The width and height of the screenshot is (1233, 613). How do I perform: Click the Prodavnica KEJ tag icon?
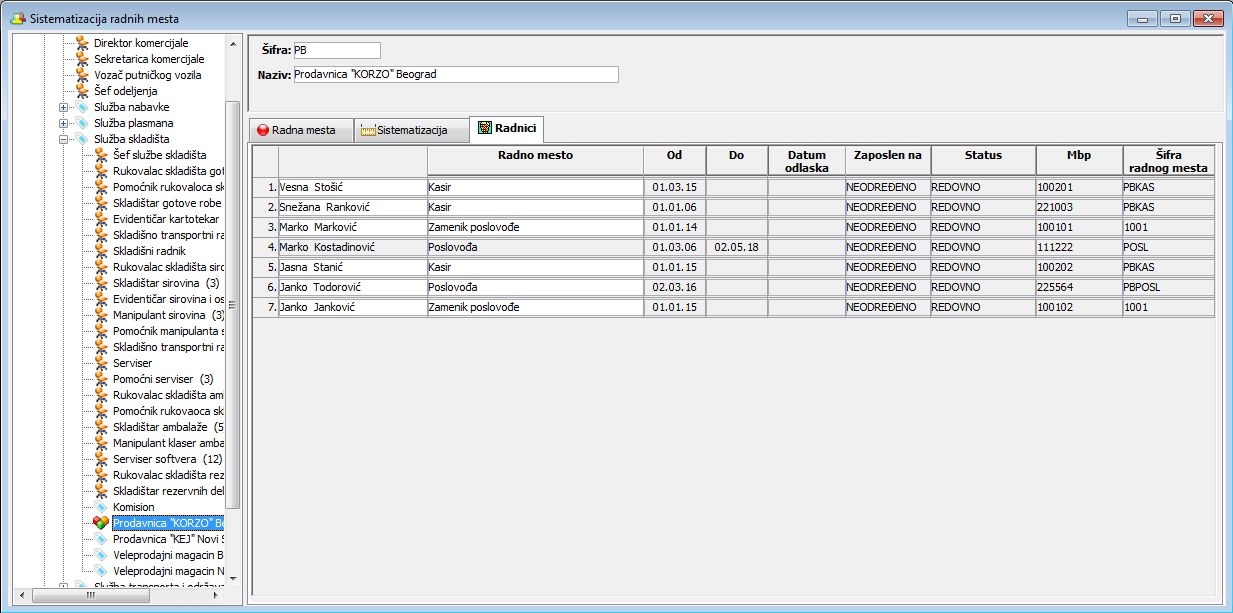[101, 539]
